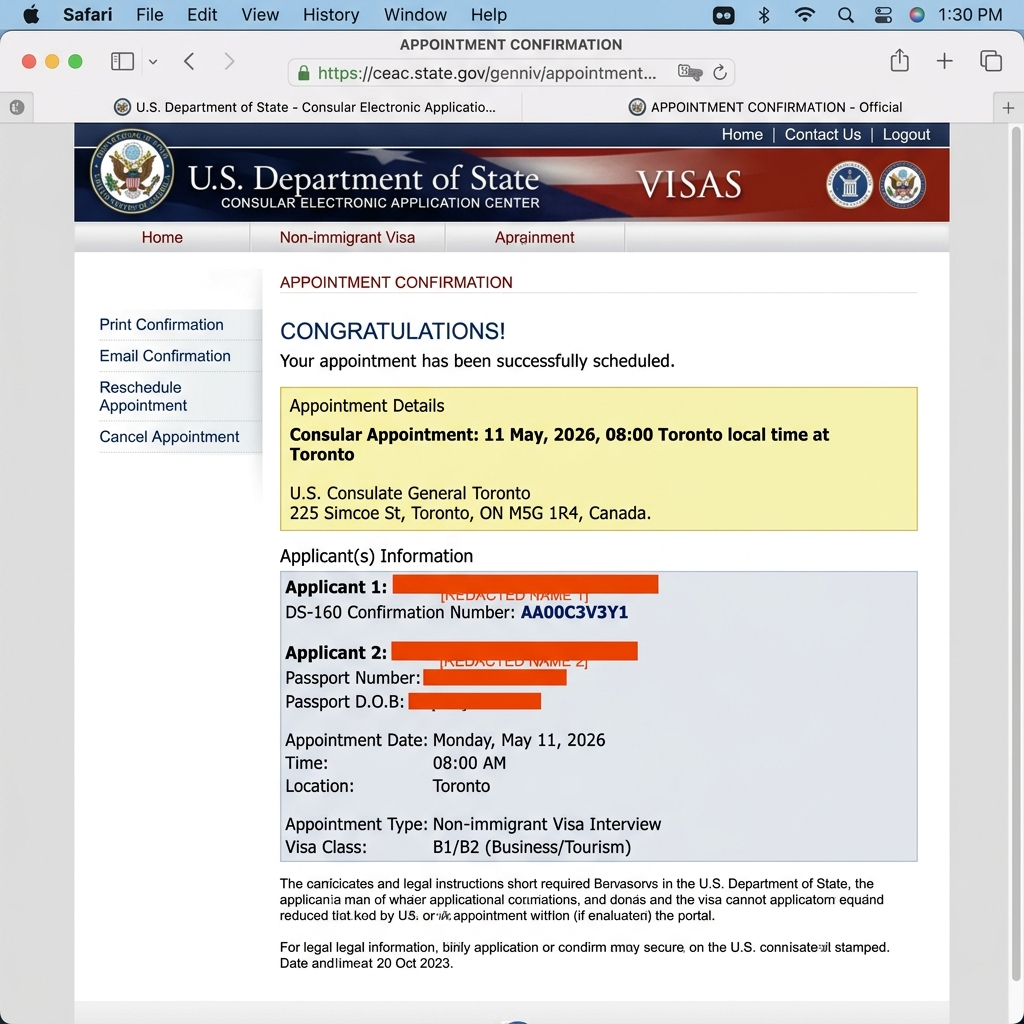This screenshot has width=1024, height=1024.
Task: Toggle the Safari sidebar button
Action: click(x=122, y=61)
